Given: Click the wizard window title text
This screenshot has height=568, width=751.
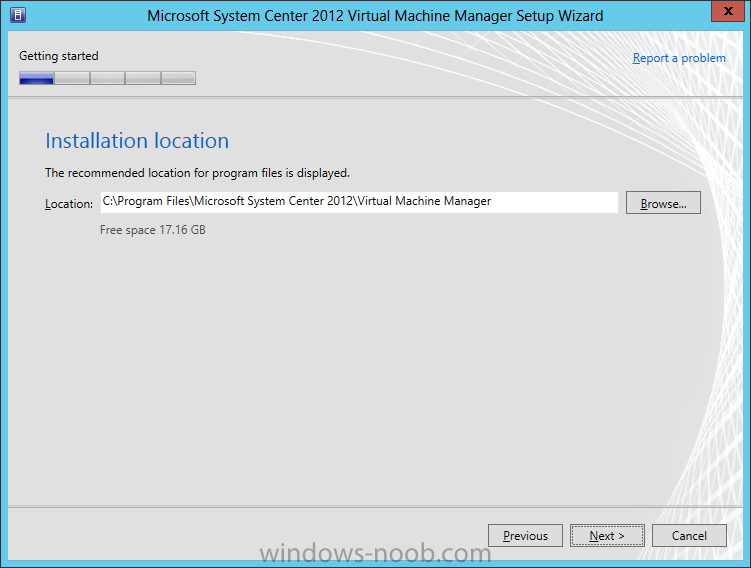Looking at the screenshot, I should (x=375, y=16).
